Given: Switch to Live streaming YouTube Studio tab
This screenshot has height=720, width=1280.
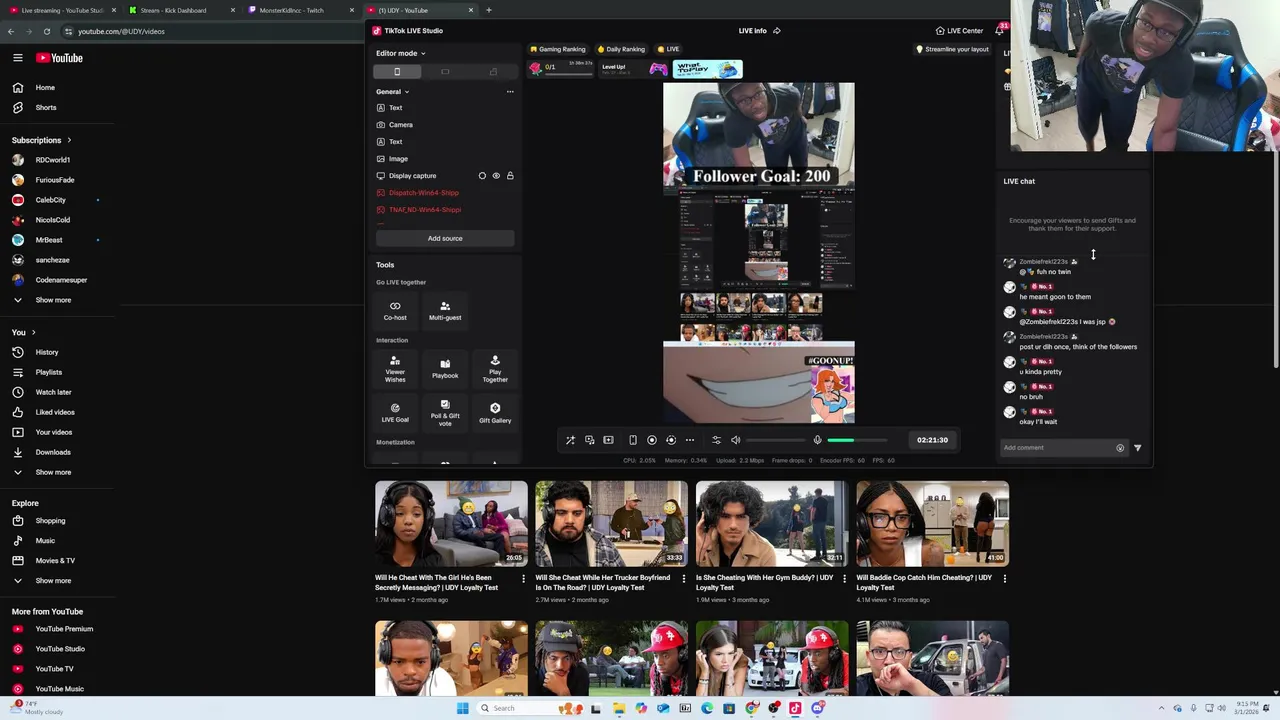Looking at the screenshot, I should [60, 10].
